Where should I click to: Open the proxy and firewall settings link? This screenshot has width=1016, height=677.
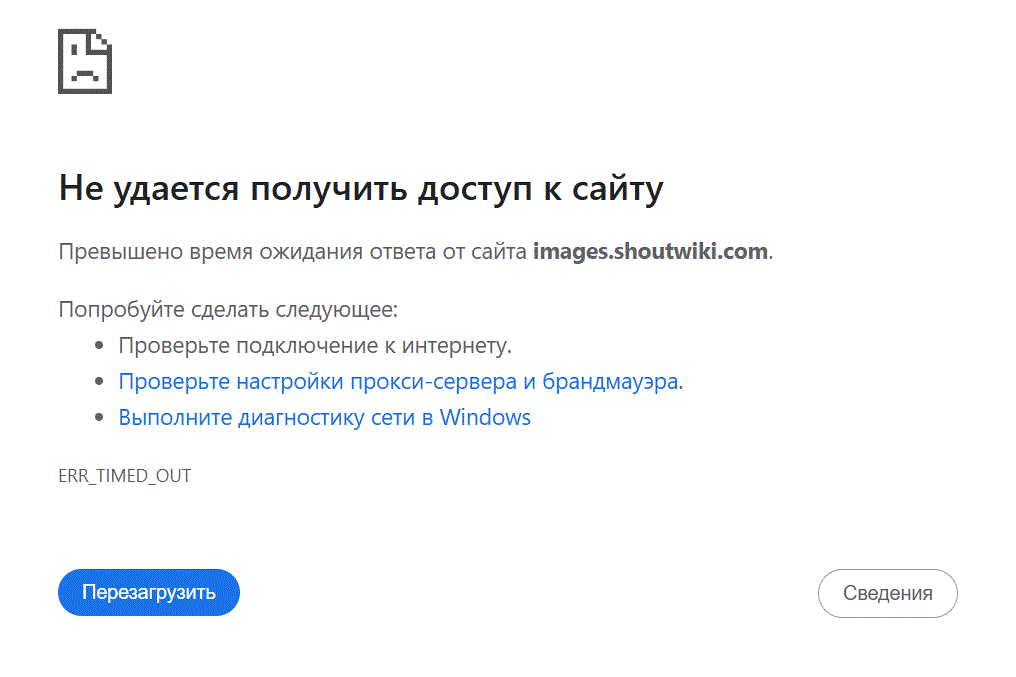[400, 382]
